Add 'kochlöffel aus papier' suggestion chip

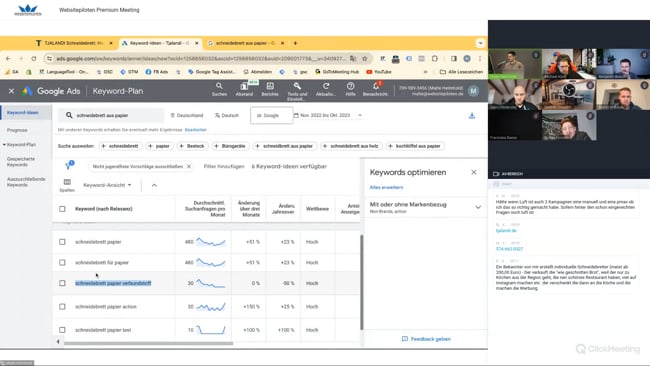pos(415,146)
